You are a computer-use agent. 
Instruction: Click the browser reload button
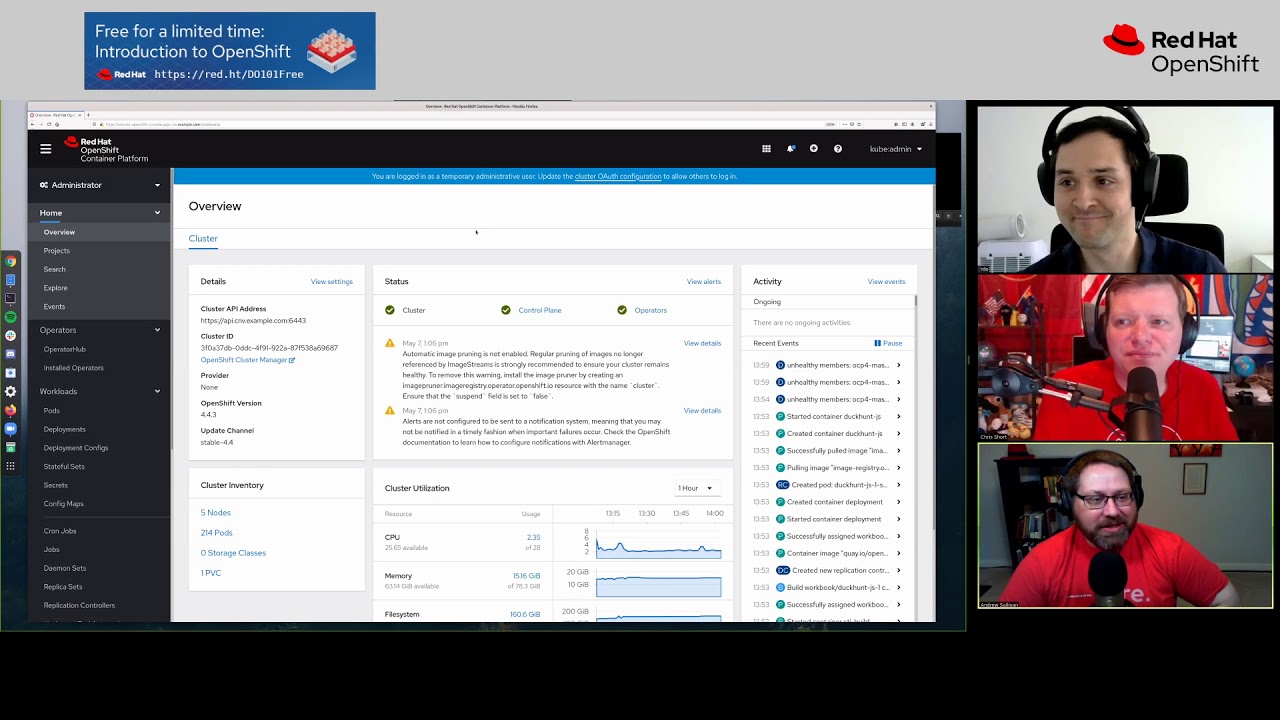pos(49,124)
